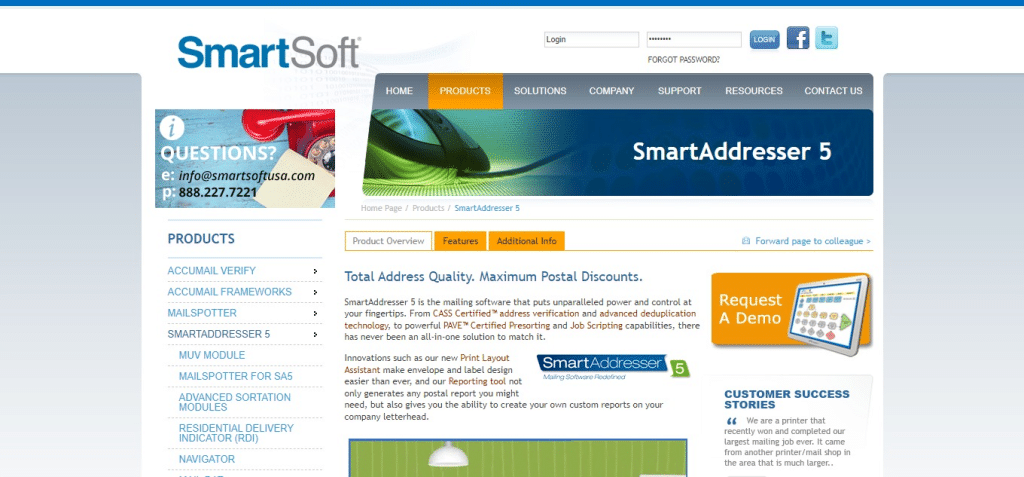Open the RESOURCES menu item

click(754, 91)
